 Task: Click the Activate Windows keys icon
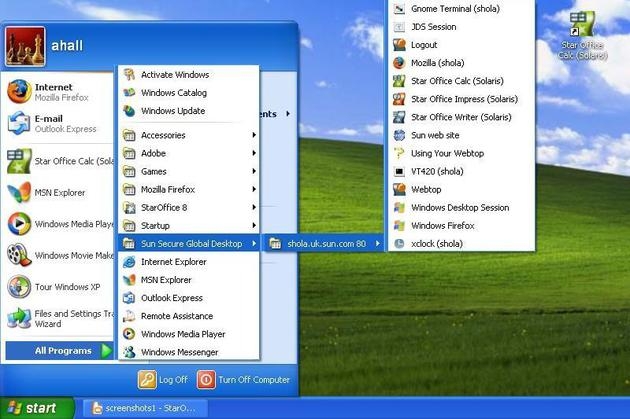[x=129, y=75]
